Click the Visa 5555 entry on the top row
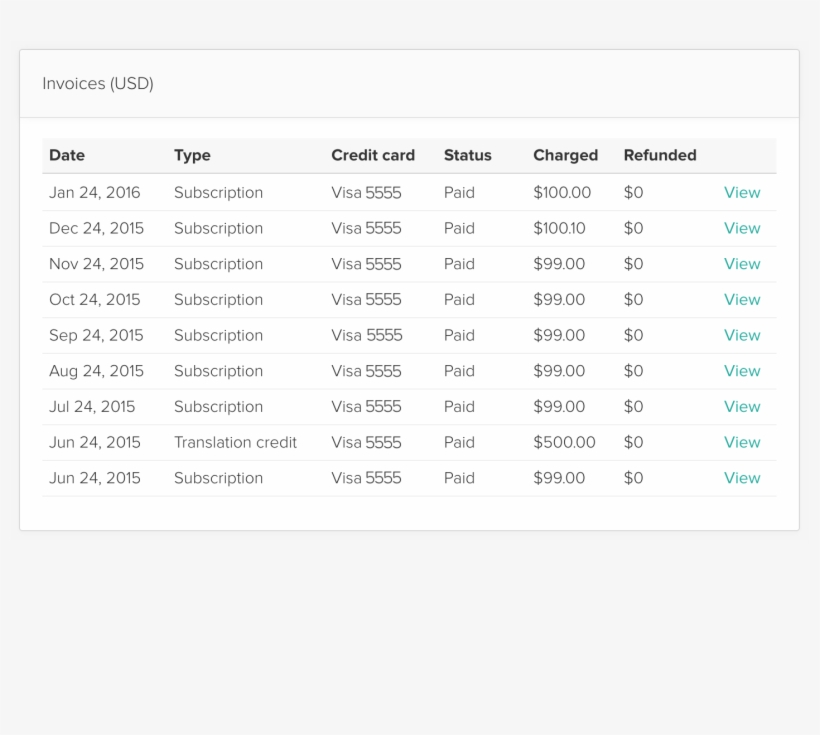The height and width of the screenshot is (735, 820). (x=366, y=192)
